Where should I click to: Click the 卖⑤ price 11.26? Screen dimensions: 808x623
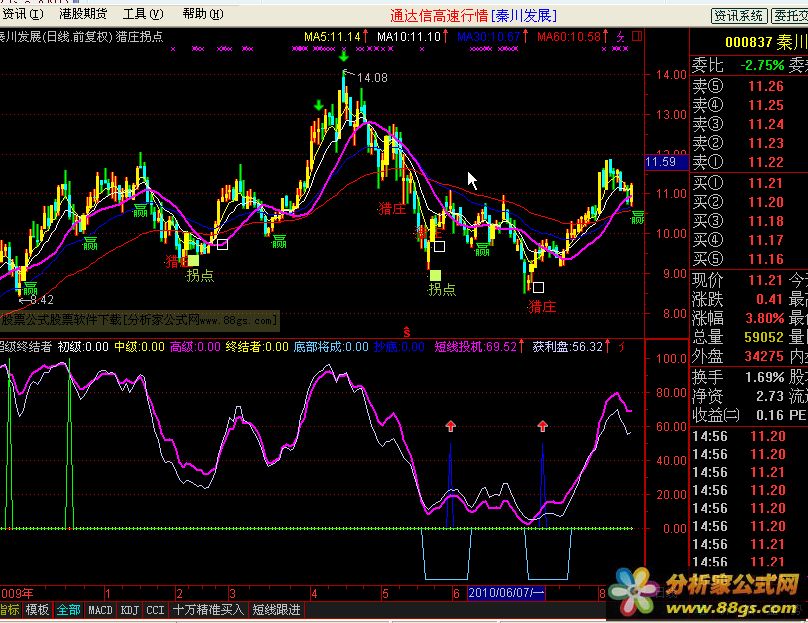[766, 86]
